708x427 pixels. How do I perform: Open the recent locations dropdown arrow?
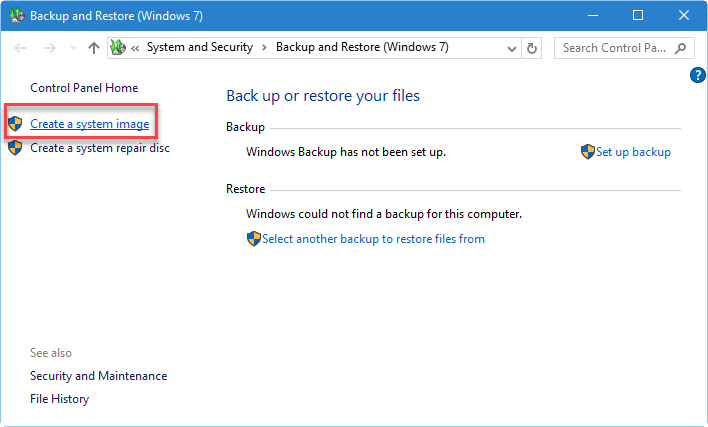click(x=71, y=48)
